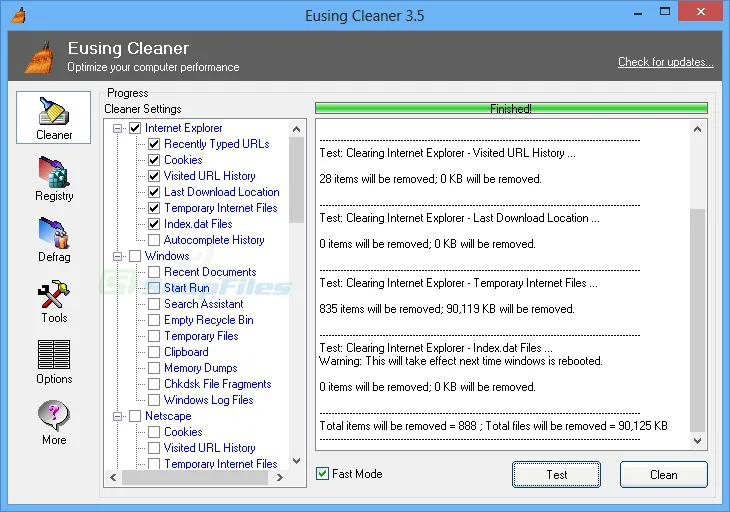Enable Recent Documents checkbox
Screen dimensions: 730x512
point(154,272)
